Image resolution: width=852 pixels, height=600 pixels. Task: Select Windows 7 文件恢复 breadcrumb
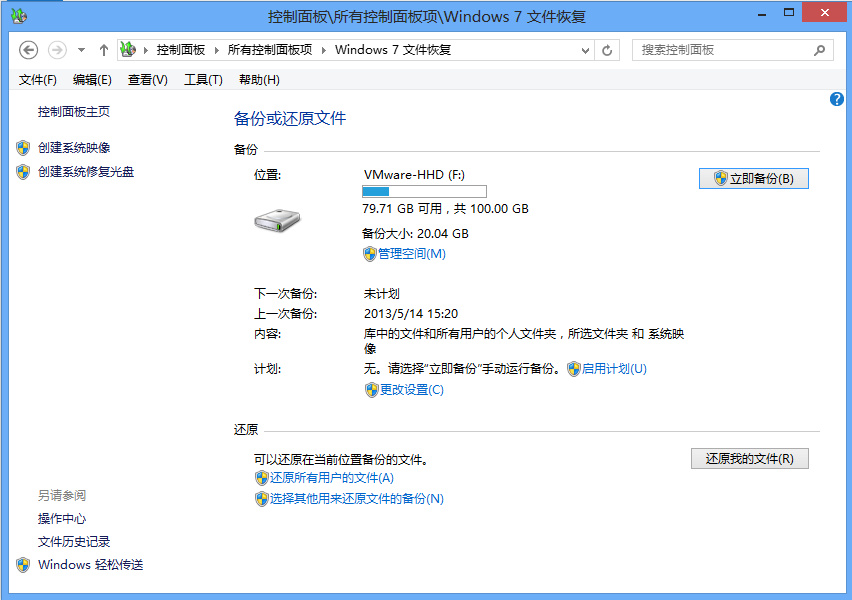[393, 50]
